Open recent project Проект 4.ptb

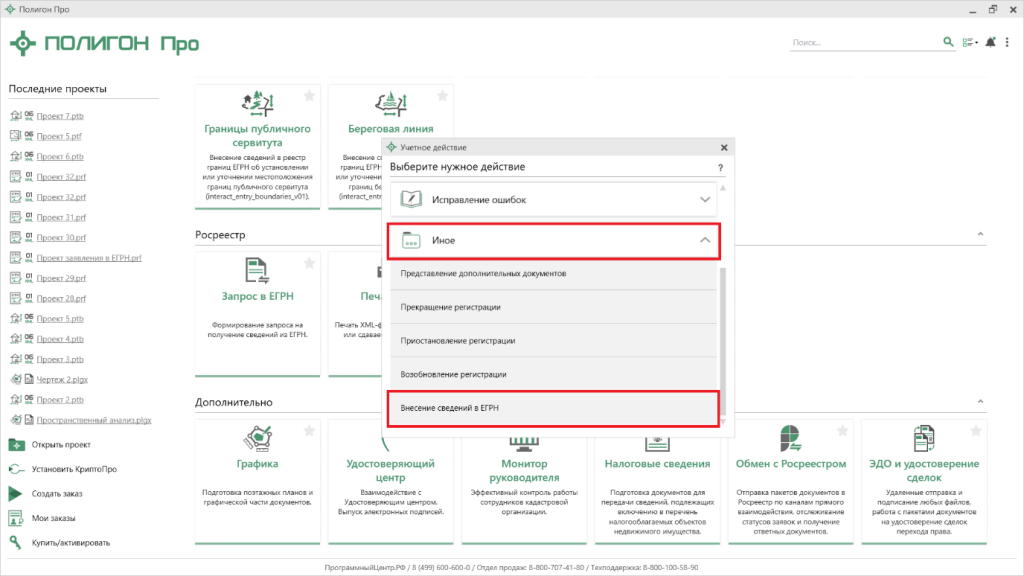(x=60, y=338)
